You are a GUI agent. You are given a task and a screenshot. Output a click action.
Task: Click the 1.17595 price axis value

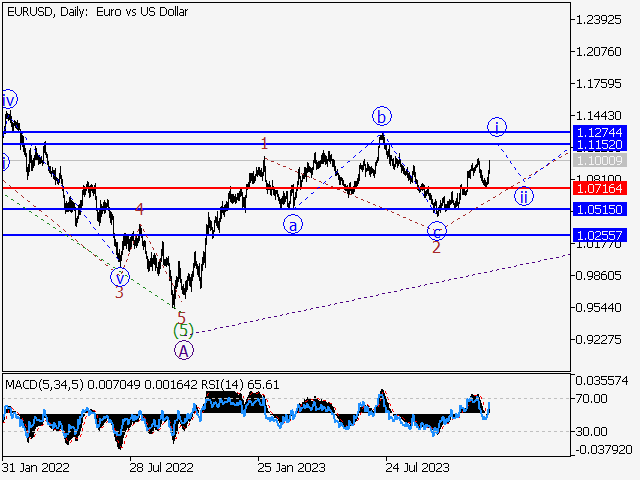(598, 84)
